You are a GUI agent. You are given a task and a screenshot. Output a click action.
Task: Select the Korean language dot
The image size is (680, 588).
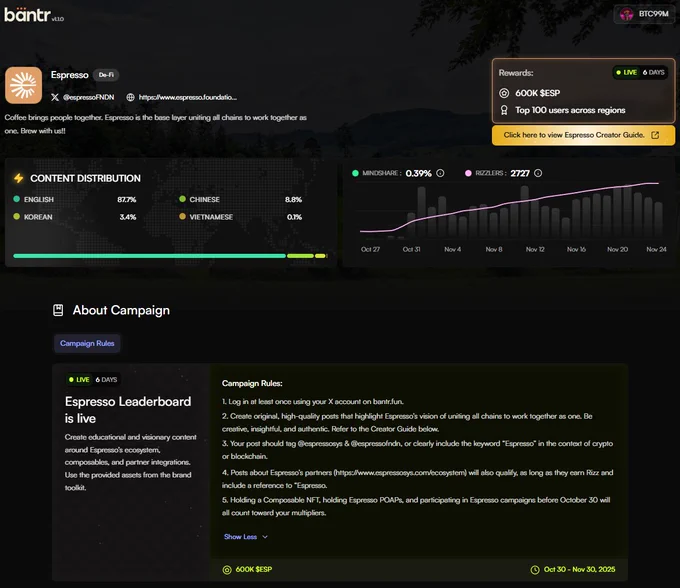[16, 216]
